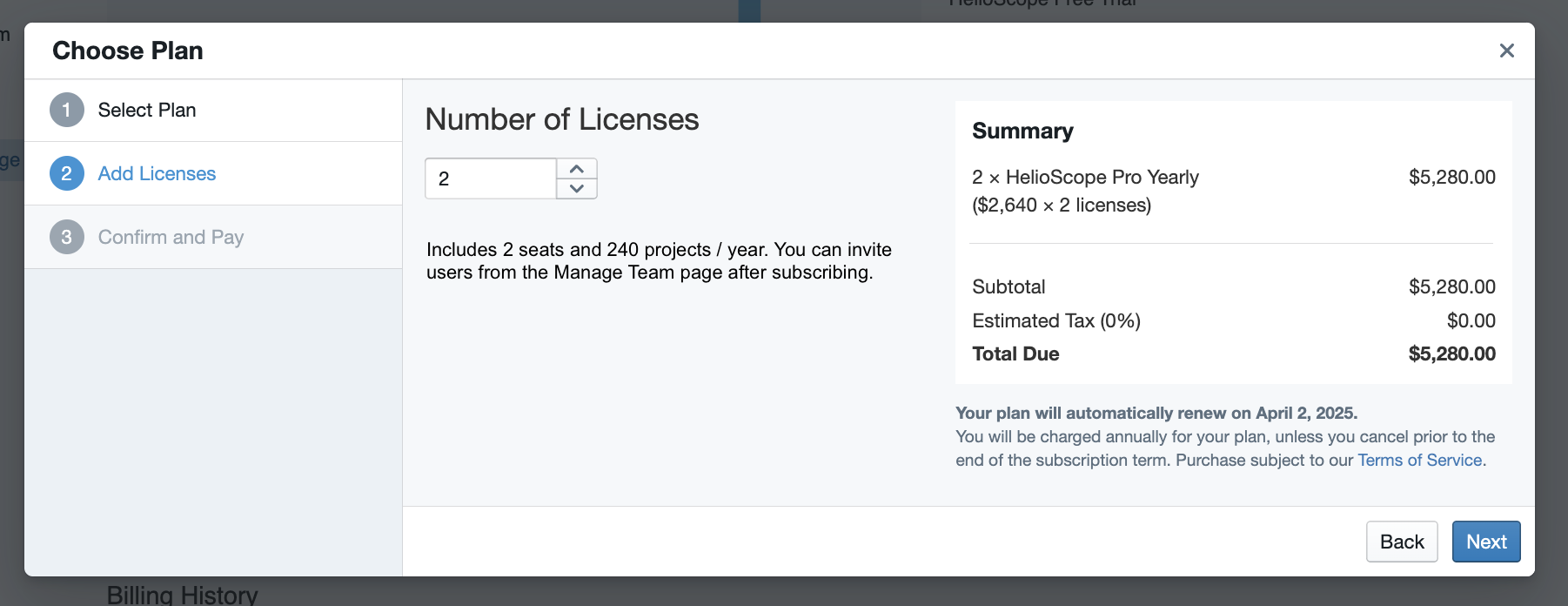The height and width of the screenshot is (606, 1568).
Task: Click the Subtotal label
Action: pyautogui.click(x=1008, y=286)
